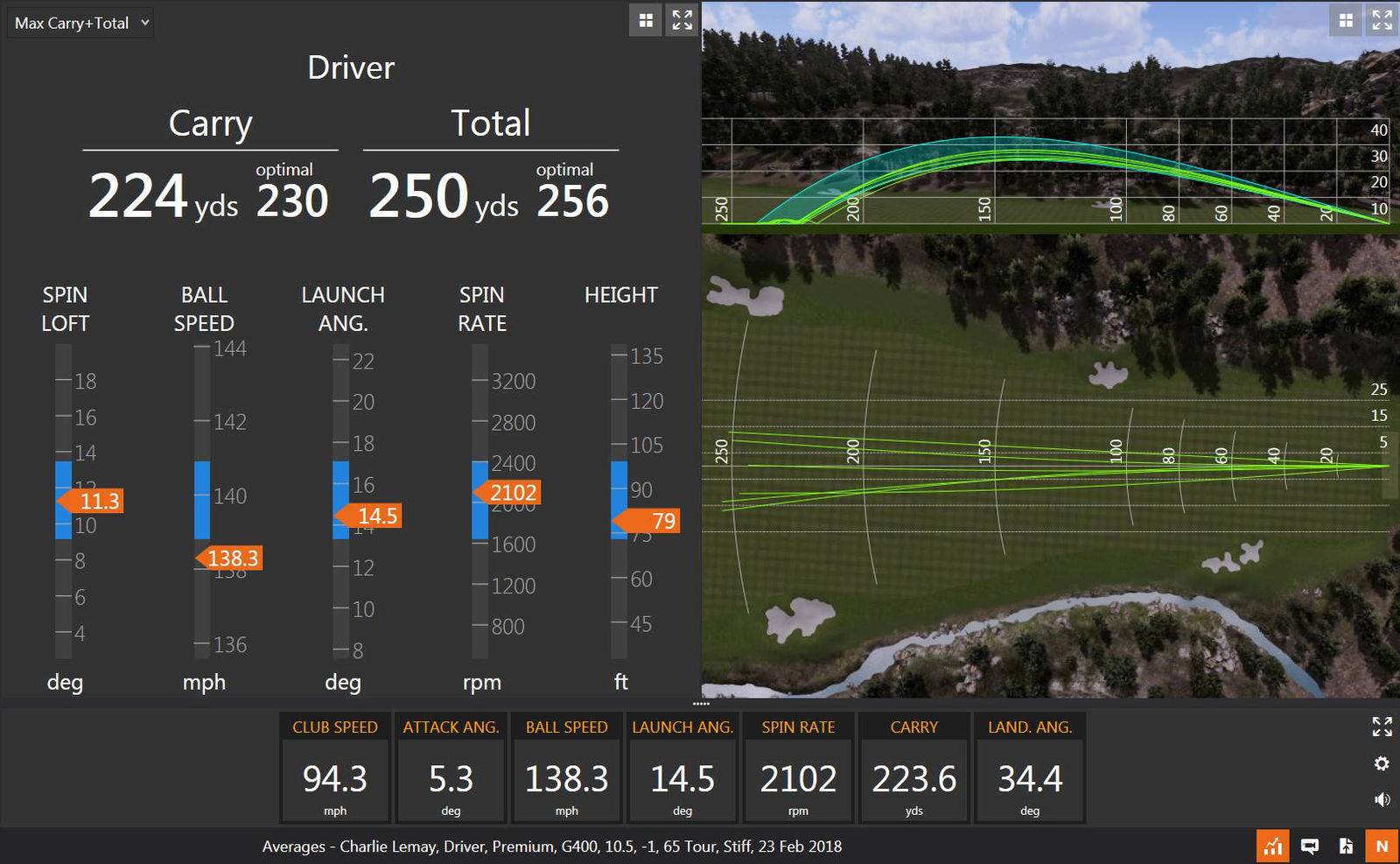Open the data tiles settings gear

point(1382,763)
